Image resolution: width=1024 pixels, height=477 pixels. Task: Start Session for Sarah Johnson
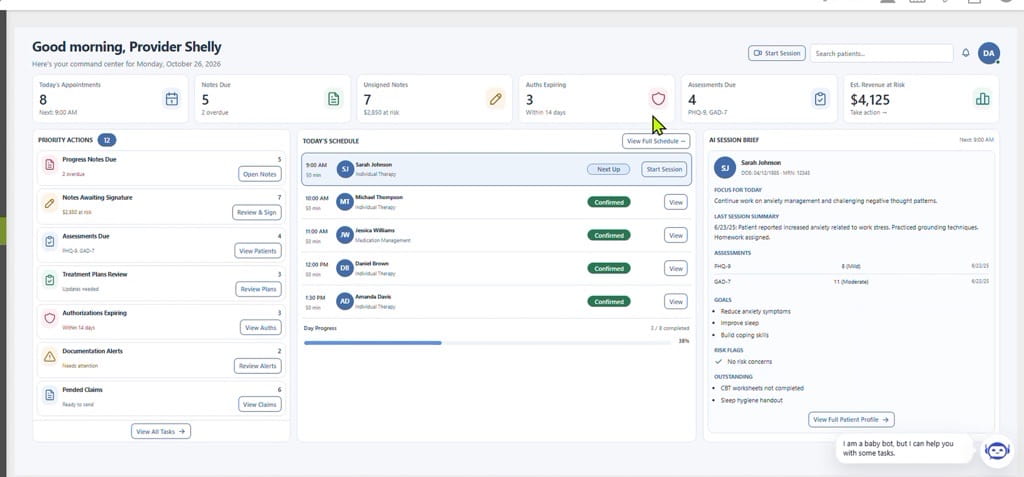pos(664,169)
